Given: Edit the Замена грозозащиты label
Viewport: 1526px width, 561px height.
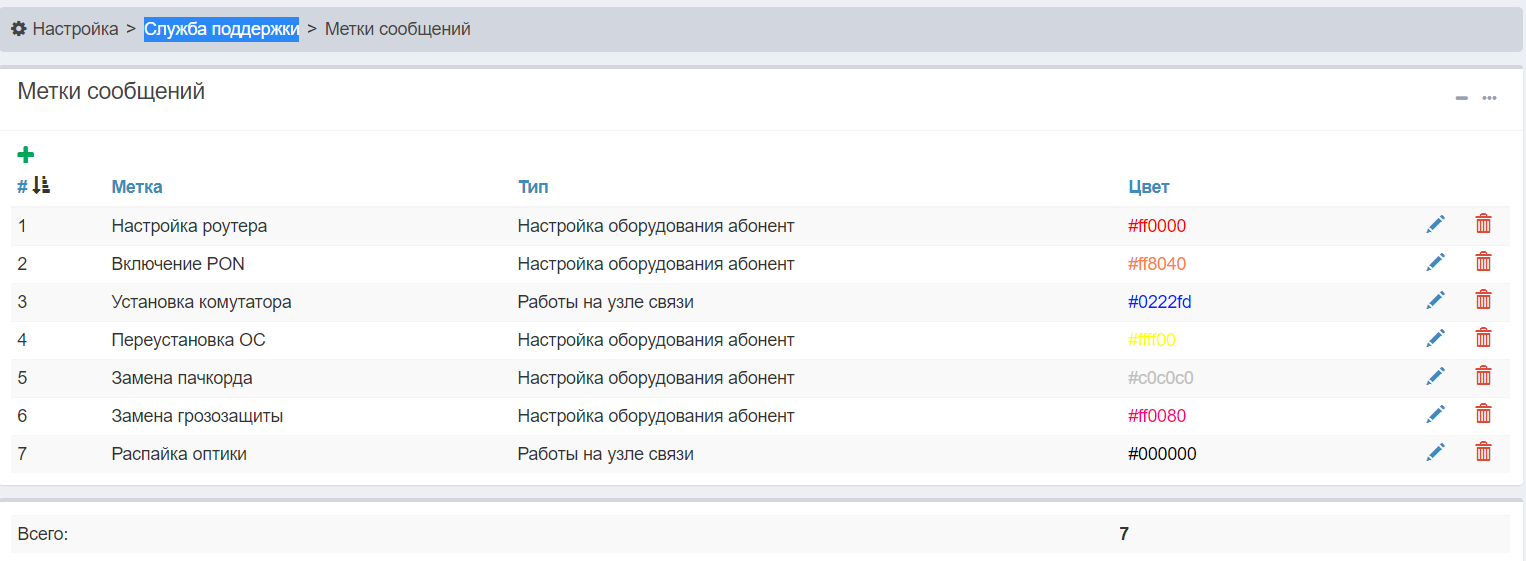Looking at the screenshot, I should 1435,415.
